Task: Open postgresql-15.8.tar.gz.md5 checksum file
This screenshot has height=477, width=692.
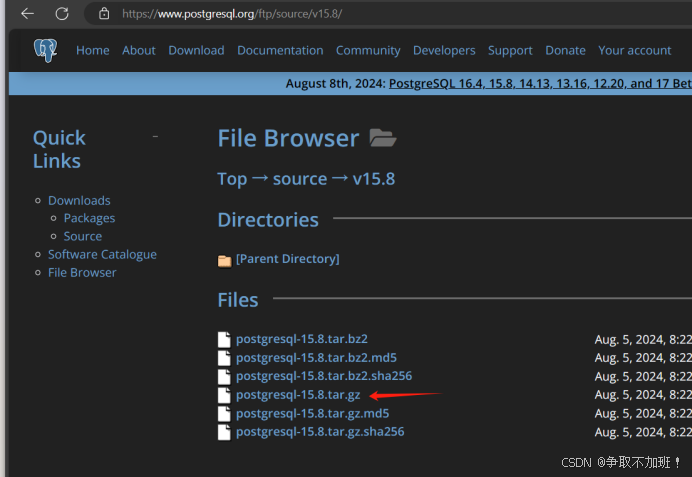Action: (312, 413)
